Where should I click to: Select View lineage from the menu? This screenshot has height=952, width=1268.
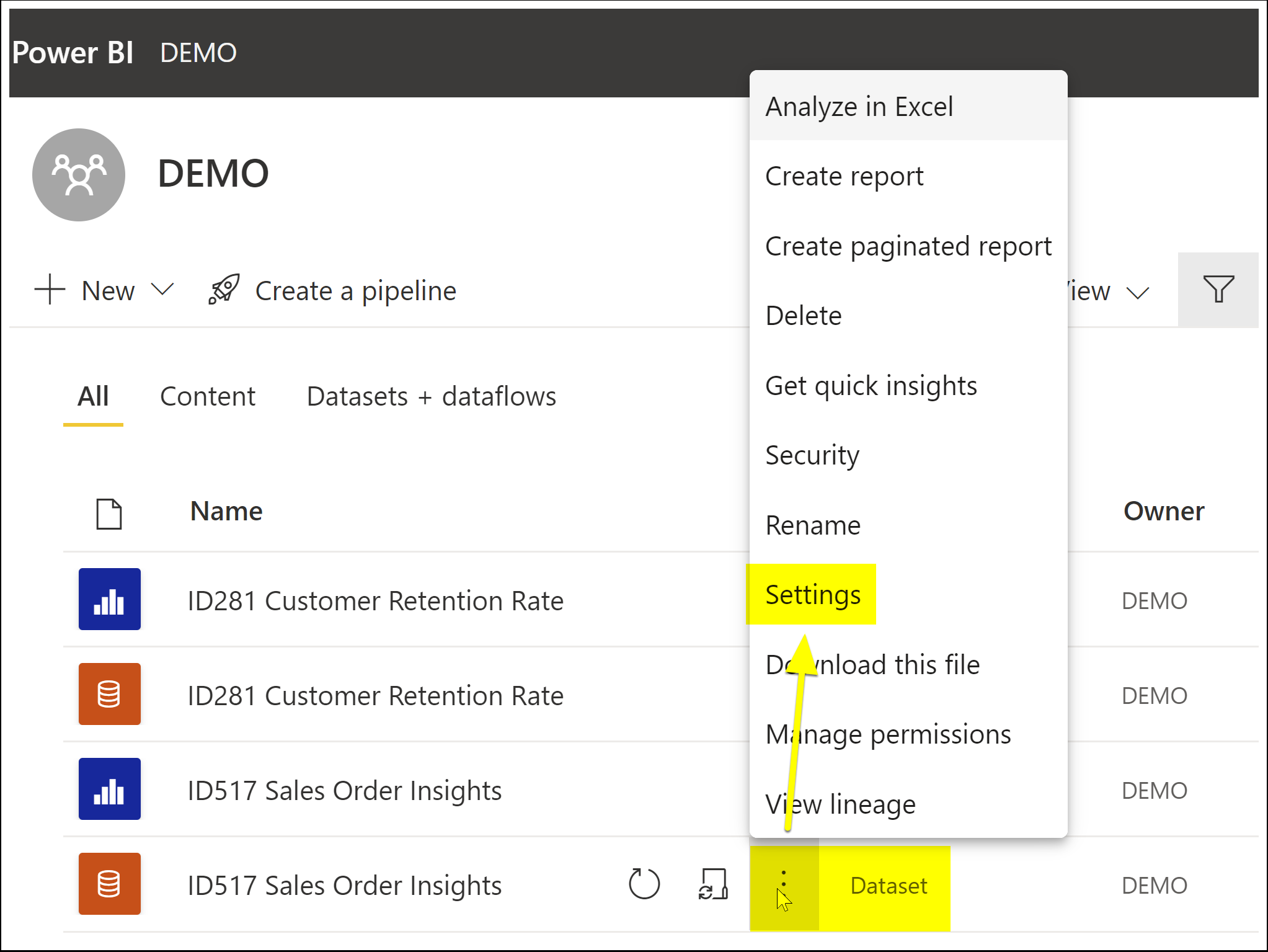coord(908,804)
